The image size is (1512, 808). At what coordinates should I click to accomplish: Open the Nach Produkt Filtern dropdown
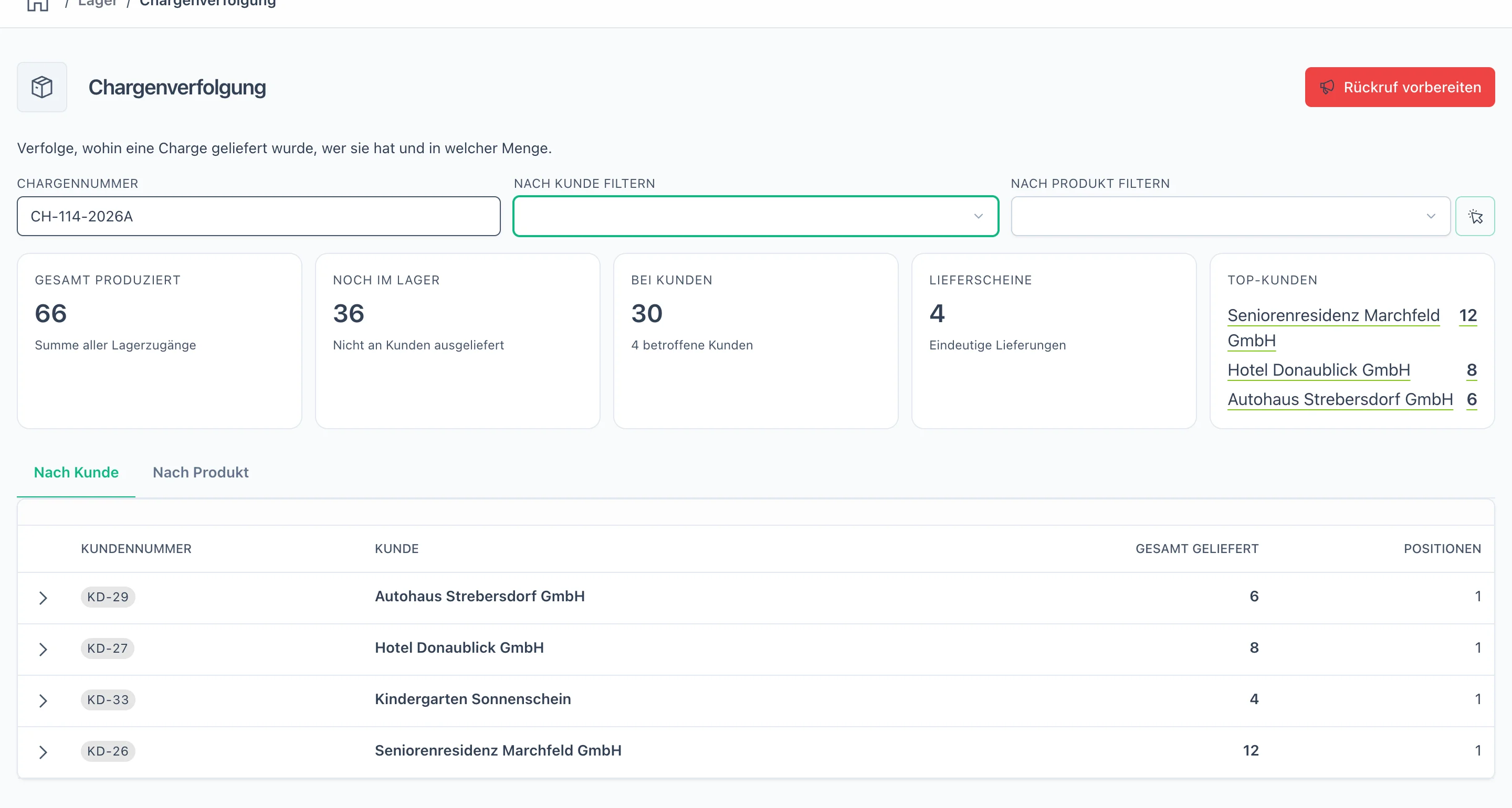coord(1230,217)
